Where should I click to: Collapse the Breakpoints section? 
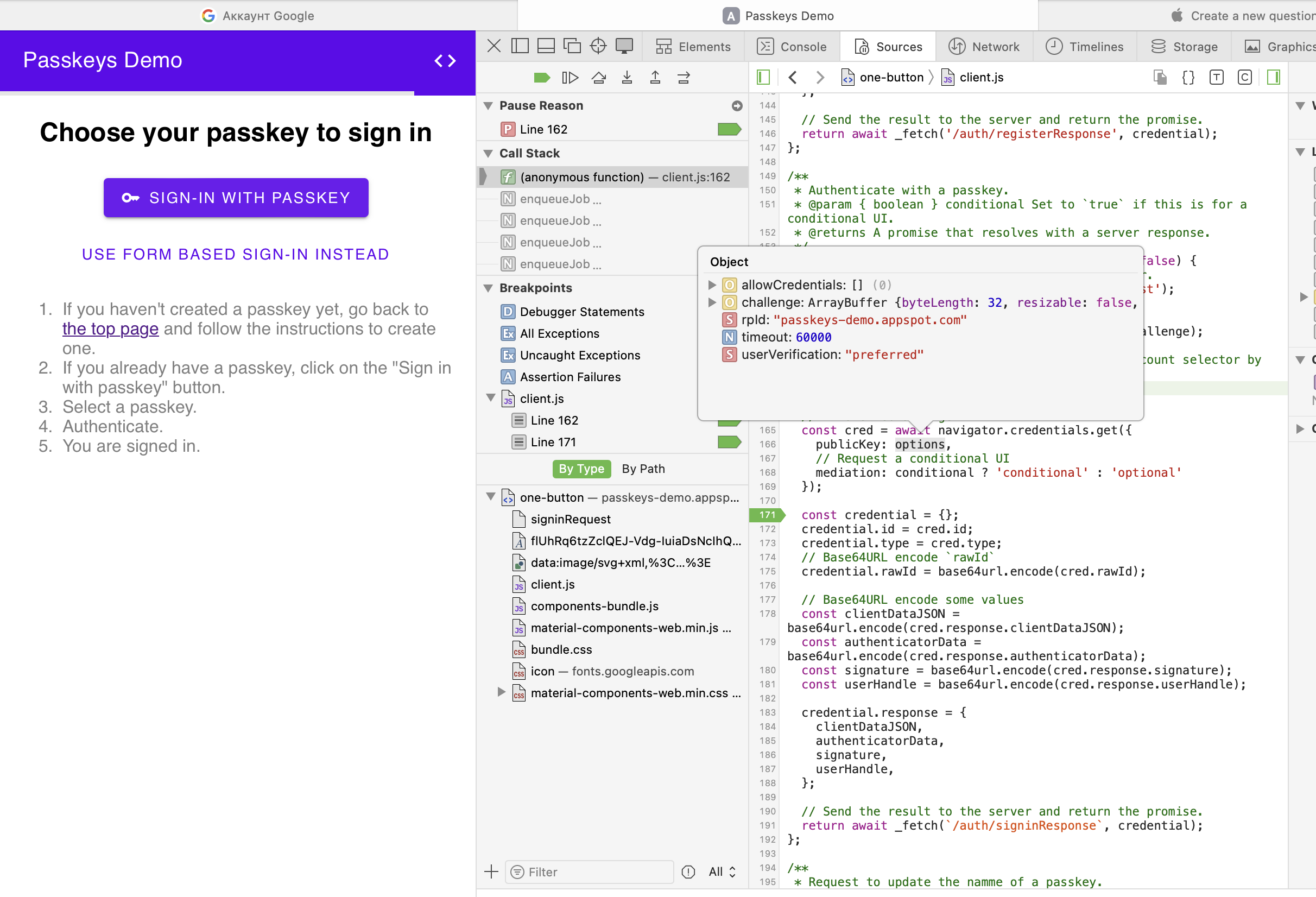pyautogui.click(x=488, y=288)
